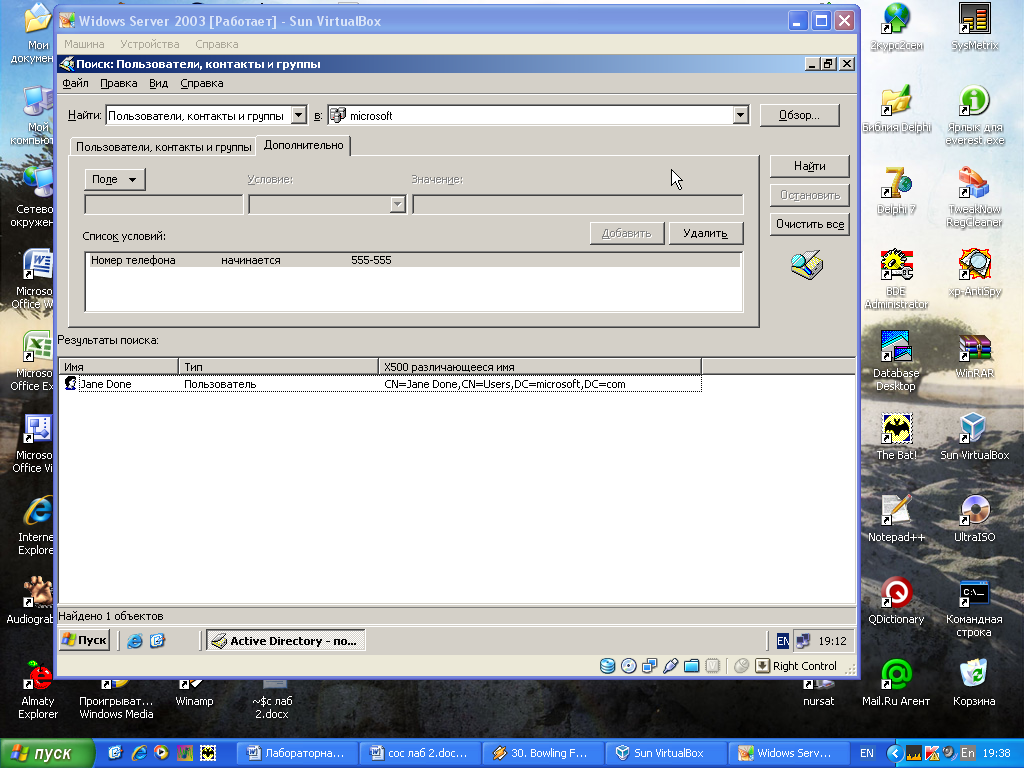Open Notepad++ desktop icon
1024x768 pixels.
click(x=896, y=518)
